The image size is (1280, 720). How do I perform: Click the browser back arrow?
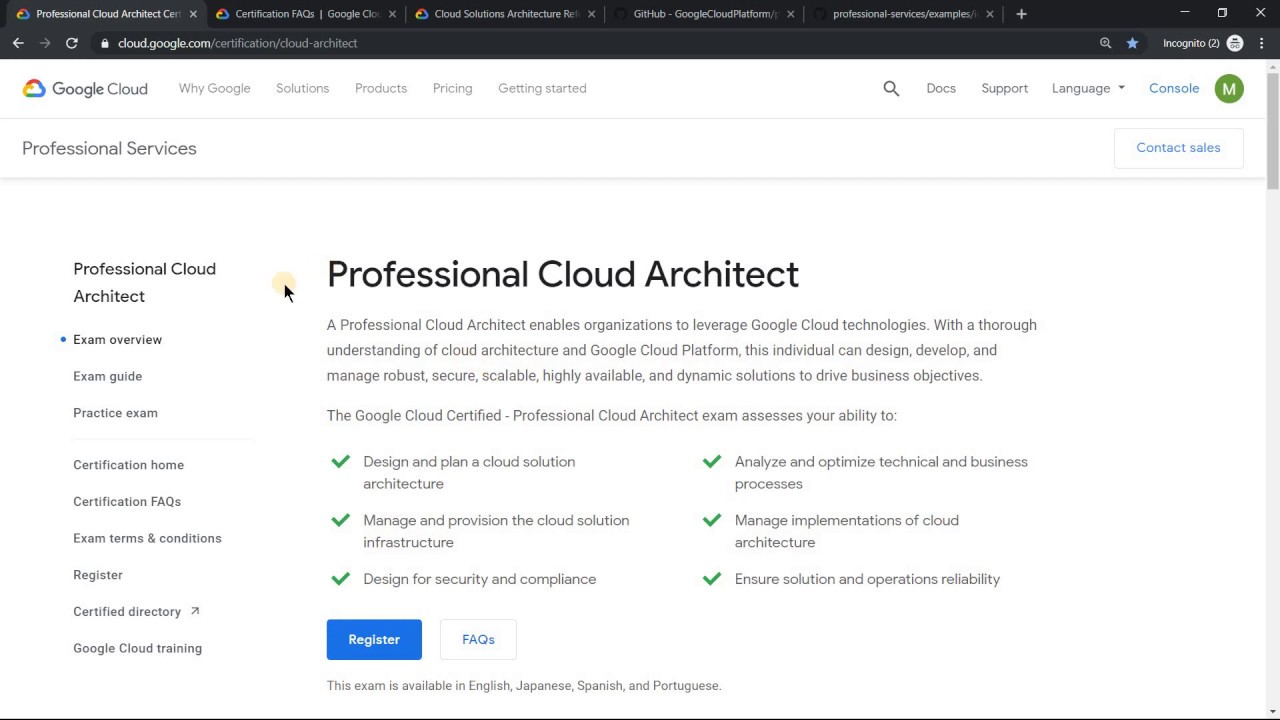18,43
